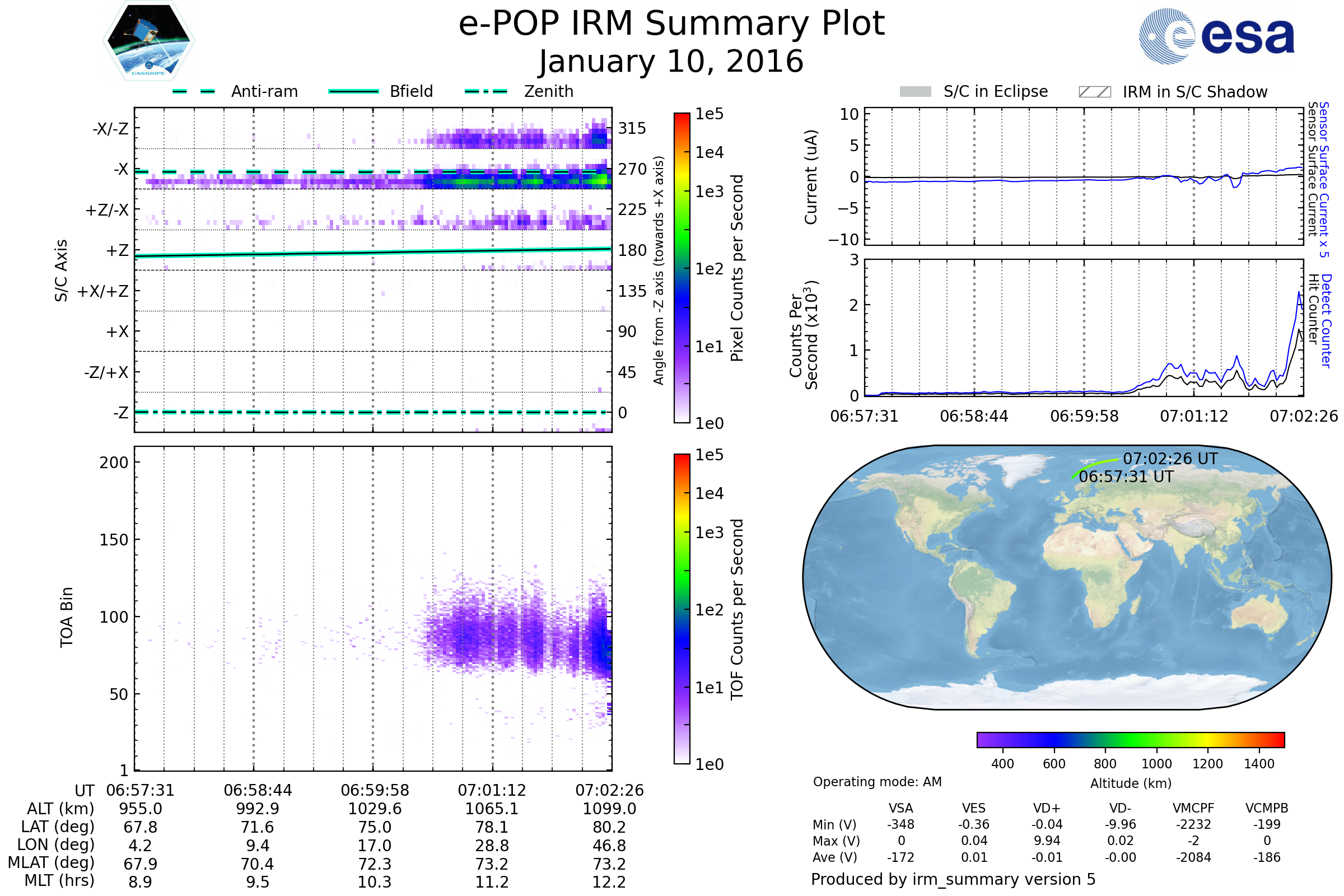Click the IRM in S/C Shadow hatched swatch
This screenshot has width=1344, height=896.
click(x=1095, y=92)
